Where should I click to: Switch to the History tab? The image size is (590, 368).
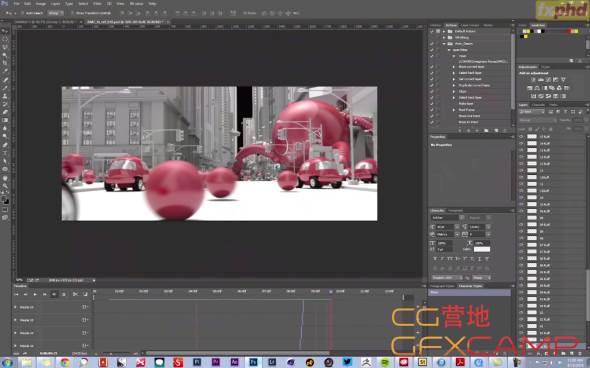pyautogui.click(x=436, y=25)
